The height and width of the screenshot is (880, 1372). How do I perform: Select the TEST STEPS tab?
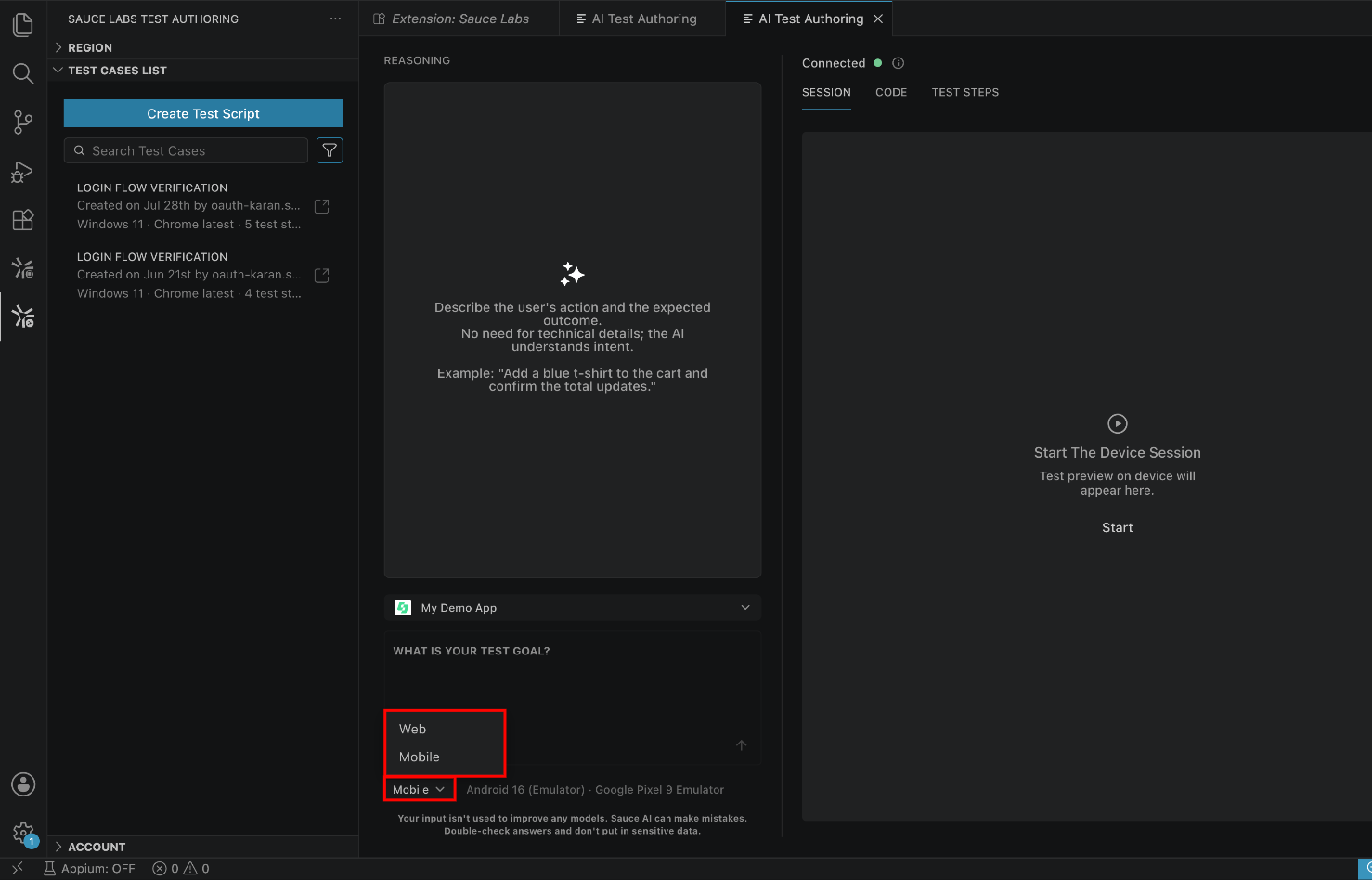pos(965,92)
